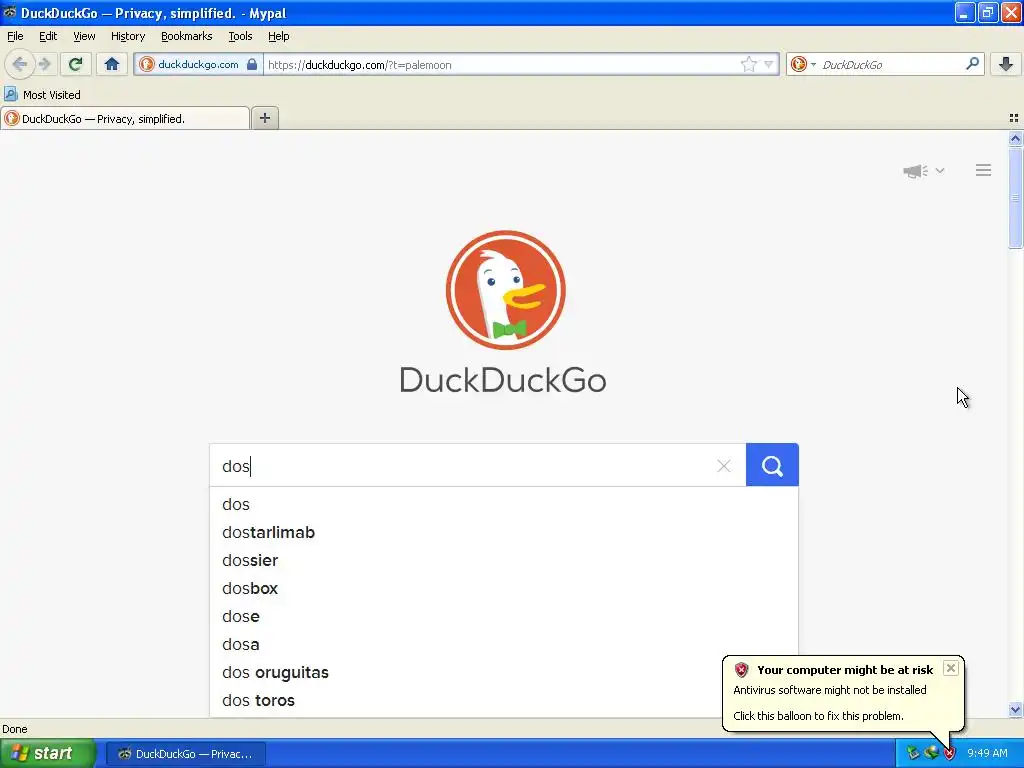Open the DuckDuckGo megaphone announcements icon
Viewport: 1024px width, 768px height.
coord(915,171)
